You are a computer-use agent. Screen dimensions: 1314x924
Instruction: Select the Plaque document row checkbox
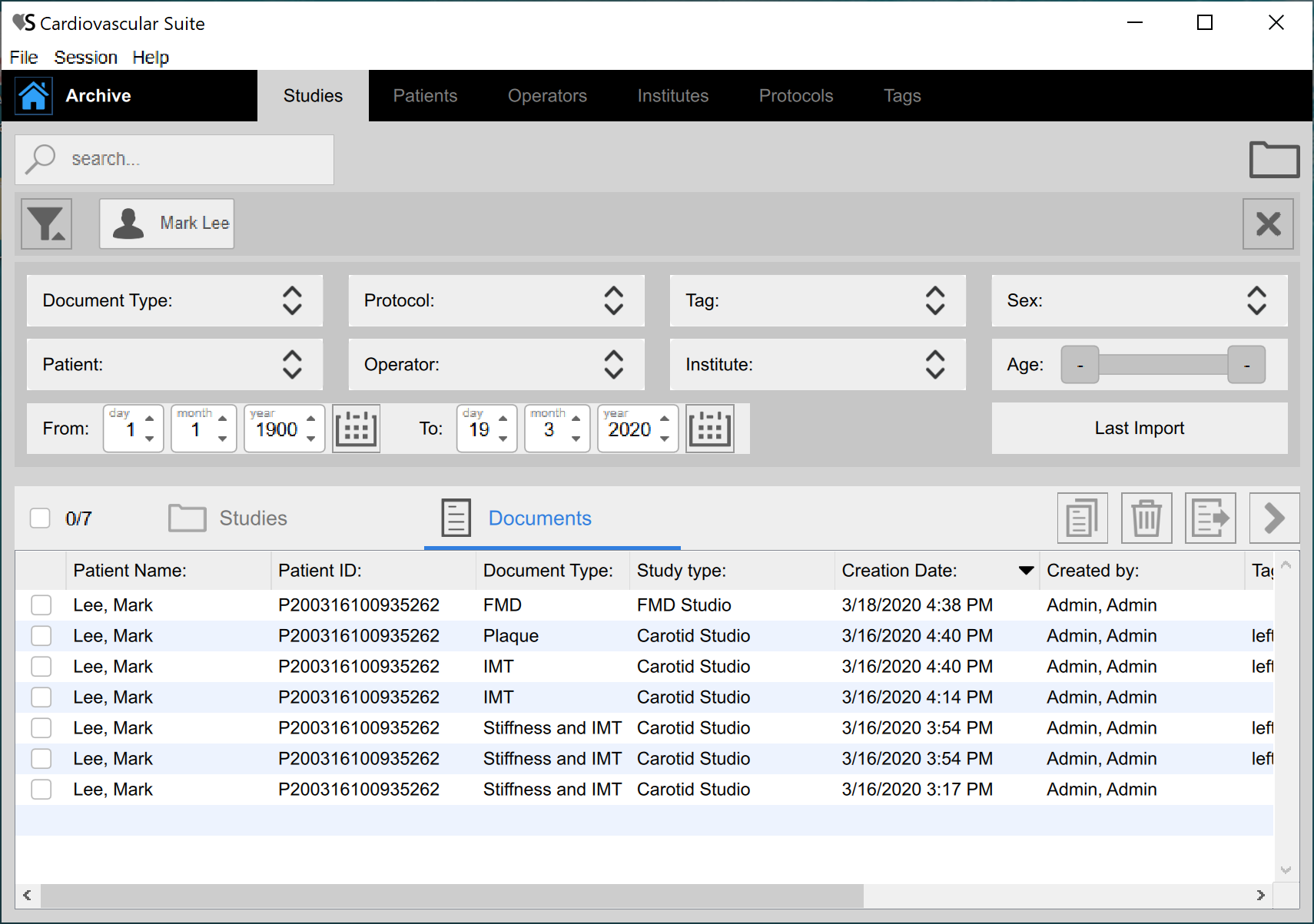tap(41, 636)
